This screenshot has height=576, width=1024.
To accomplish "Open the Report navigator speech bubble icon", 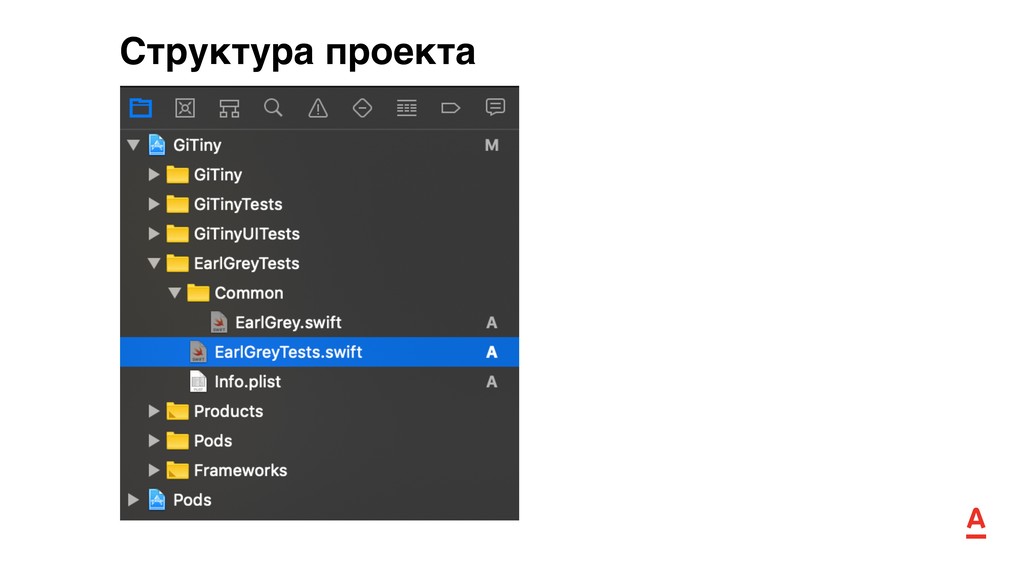I will (495, 107).
